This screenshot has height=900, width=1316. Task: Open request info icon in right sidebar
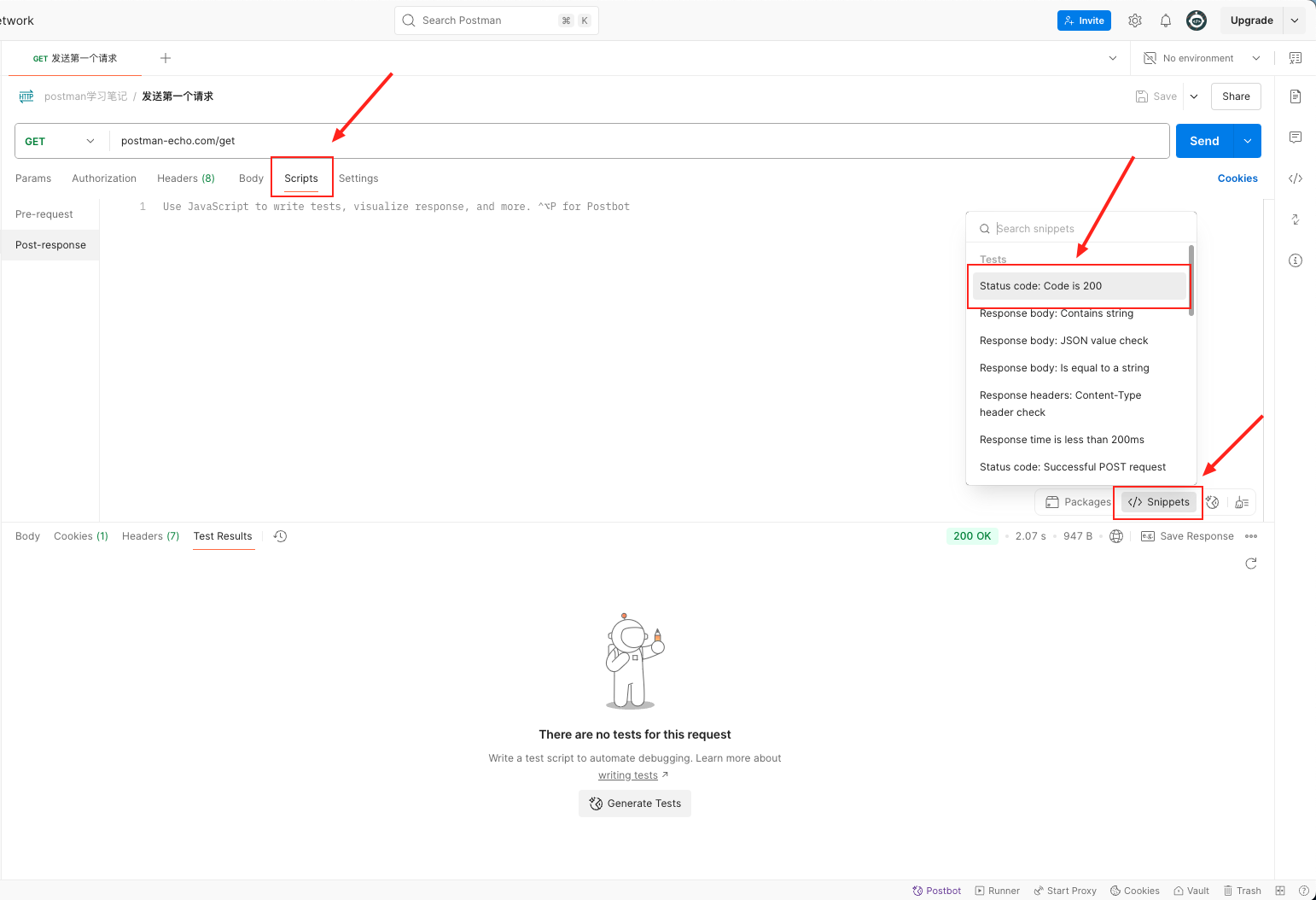point(1295,260)
